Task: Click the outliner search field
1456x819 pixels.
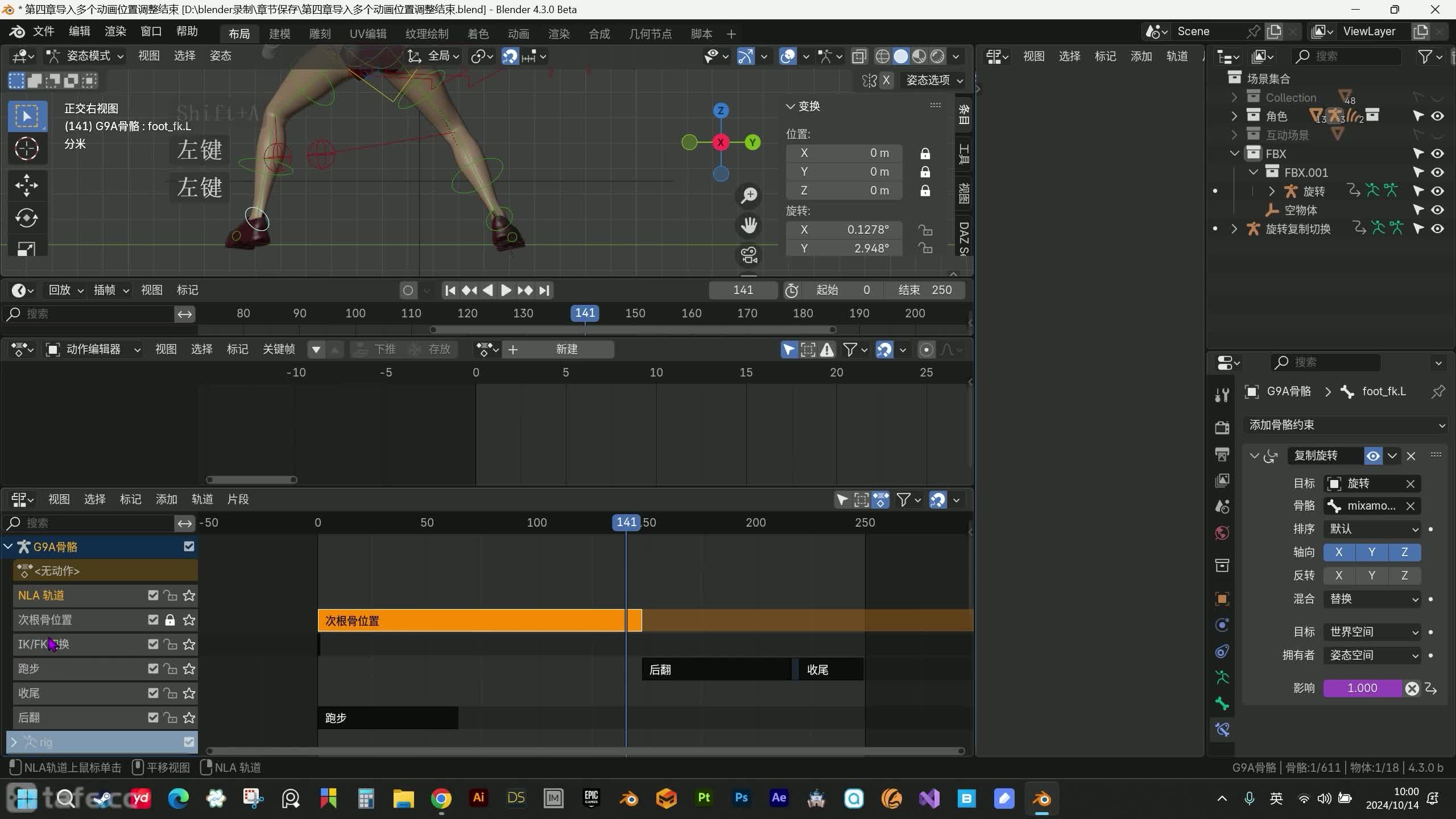Action: click(x=1346, y=56)
